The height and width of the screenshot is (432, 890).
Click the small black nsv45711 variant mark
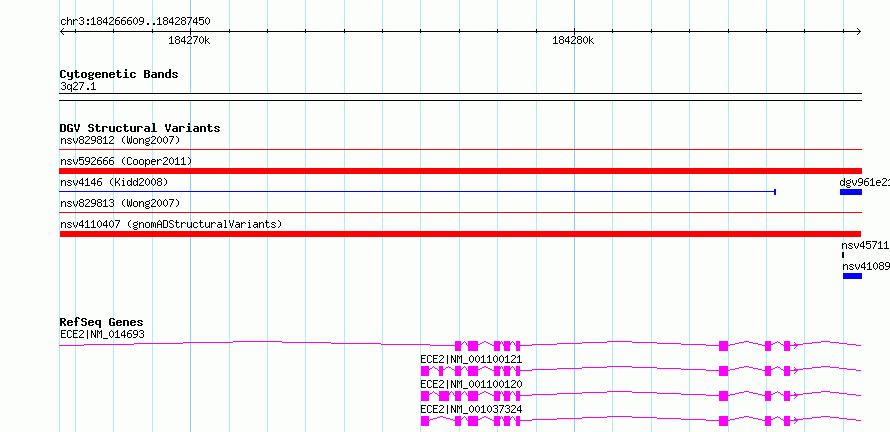843,255
